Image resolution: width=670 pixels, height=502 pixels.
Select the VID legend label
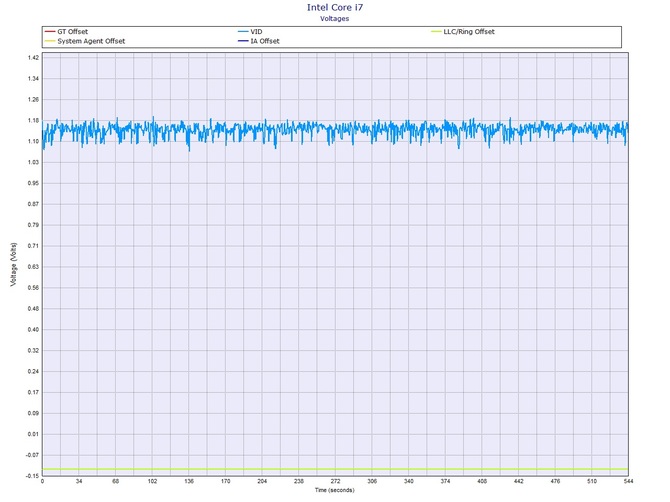[x=255, y=32]
